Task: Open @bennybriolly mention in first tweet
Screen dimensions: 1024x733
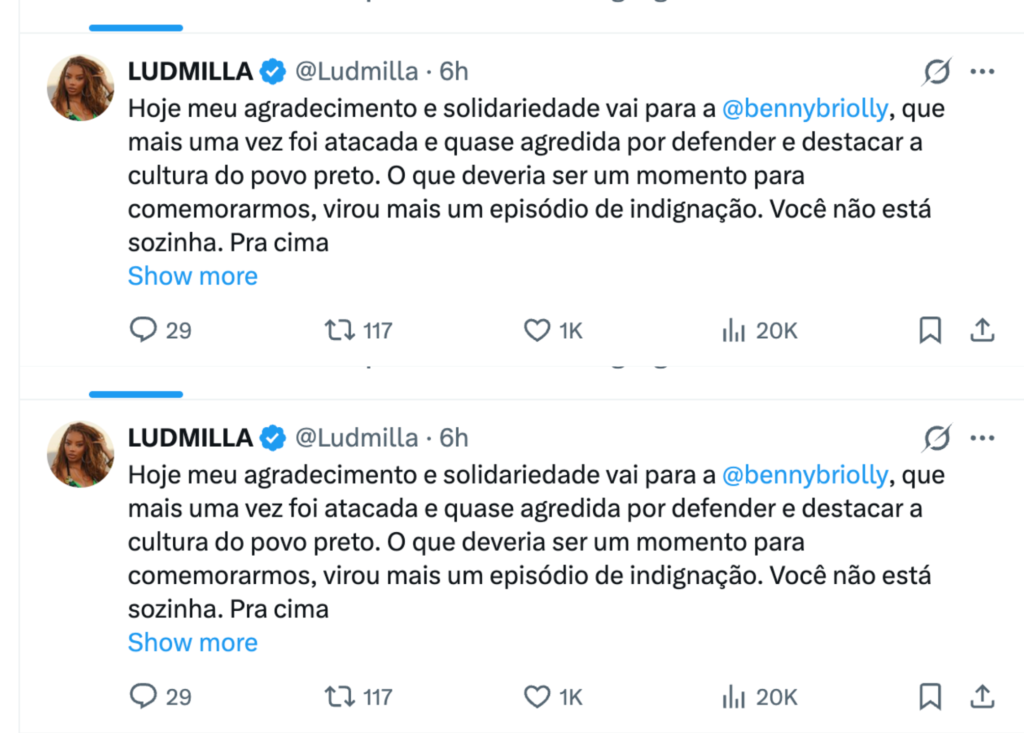Action: (x=804, y=108)
